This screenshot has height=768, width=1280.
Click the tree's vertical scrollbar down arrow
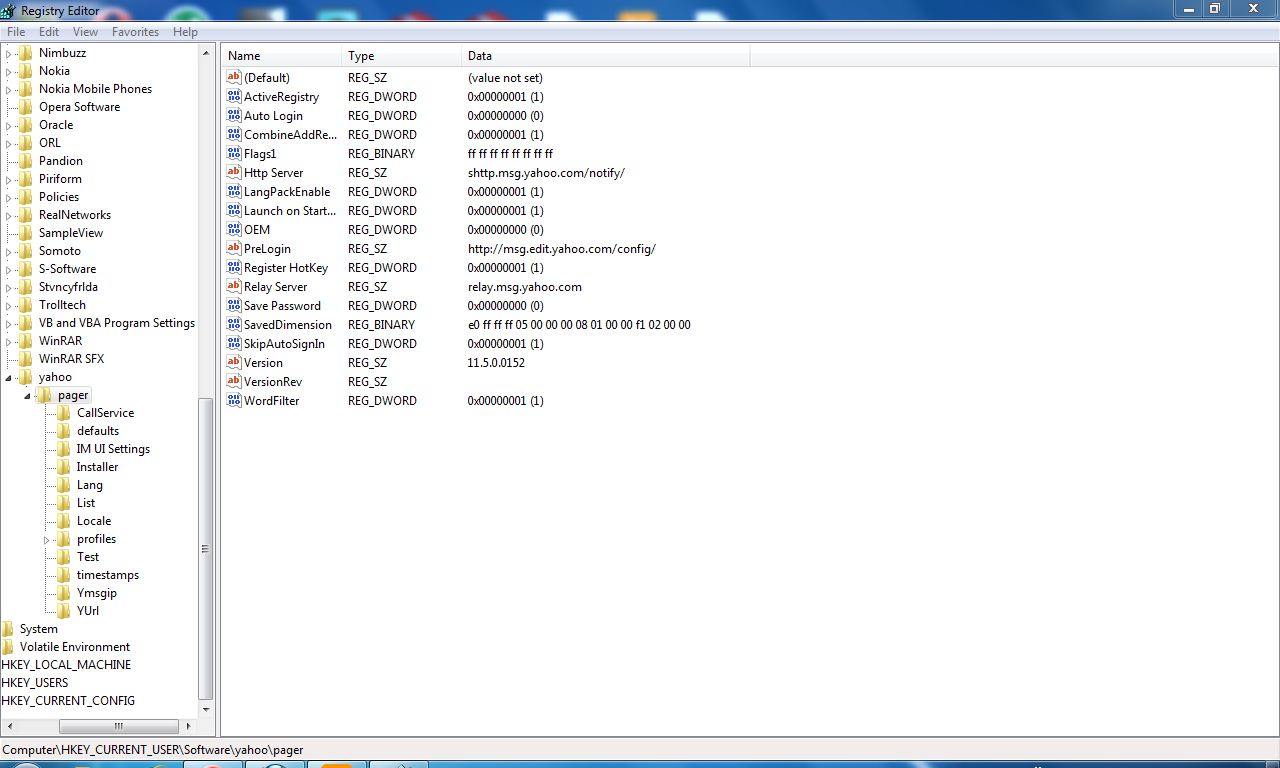(206, 709)
